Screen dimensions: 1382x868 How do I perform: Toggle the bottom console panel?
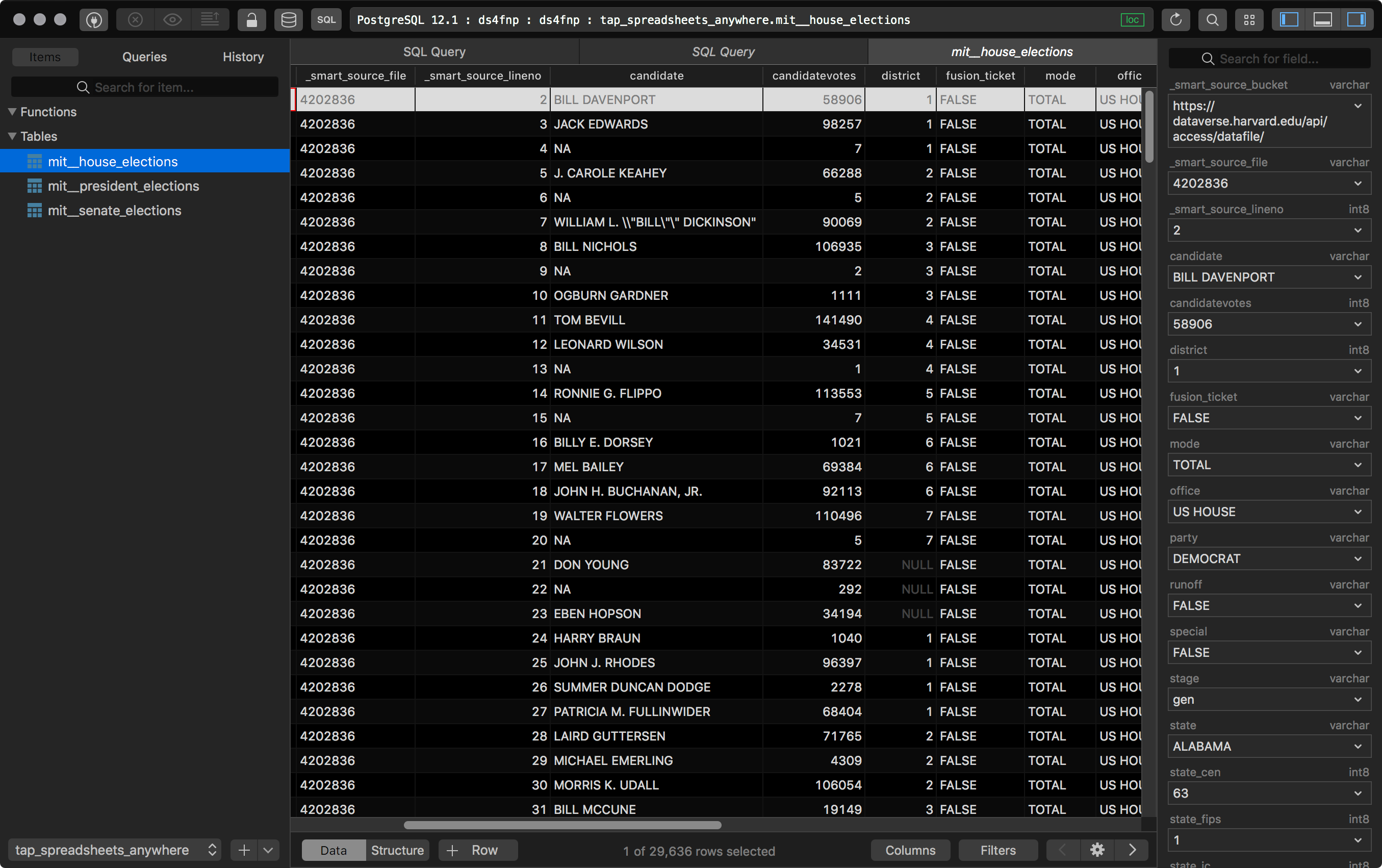[x=1322, y=20]
